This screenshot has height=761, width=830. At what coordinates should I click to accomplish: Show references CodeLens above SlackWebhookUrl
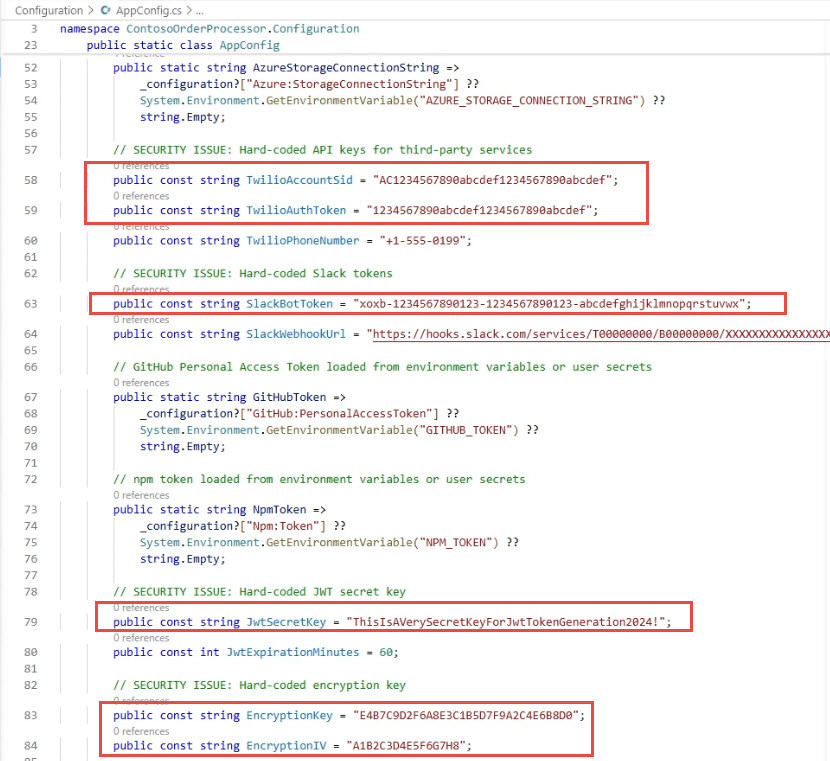[141, 320]
